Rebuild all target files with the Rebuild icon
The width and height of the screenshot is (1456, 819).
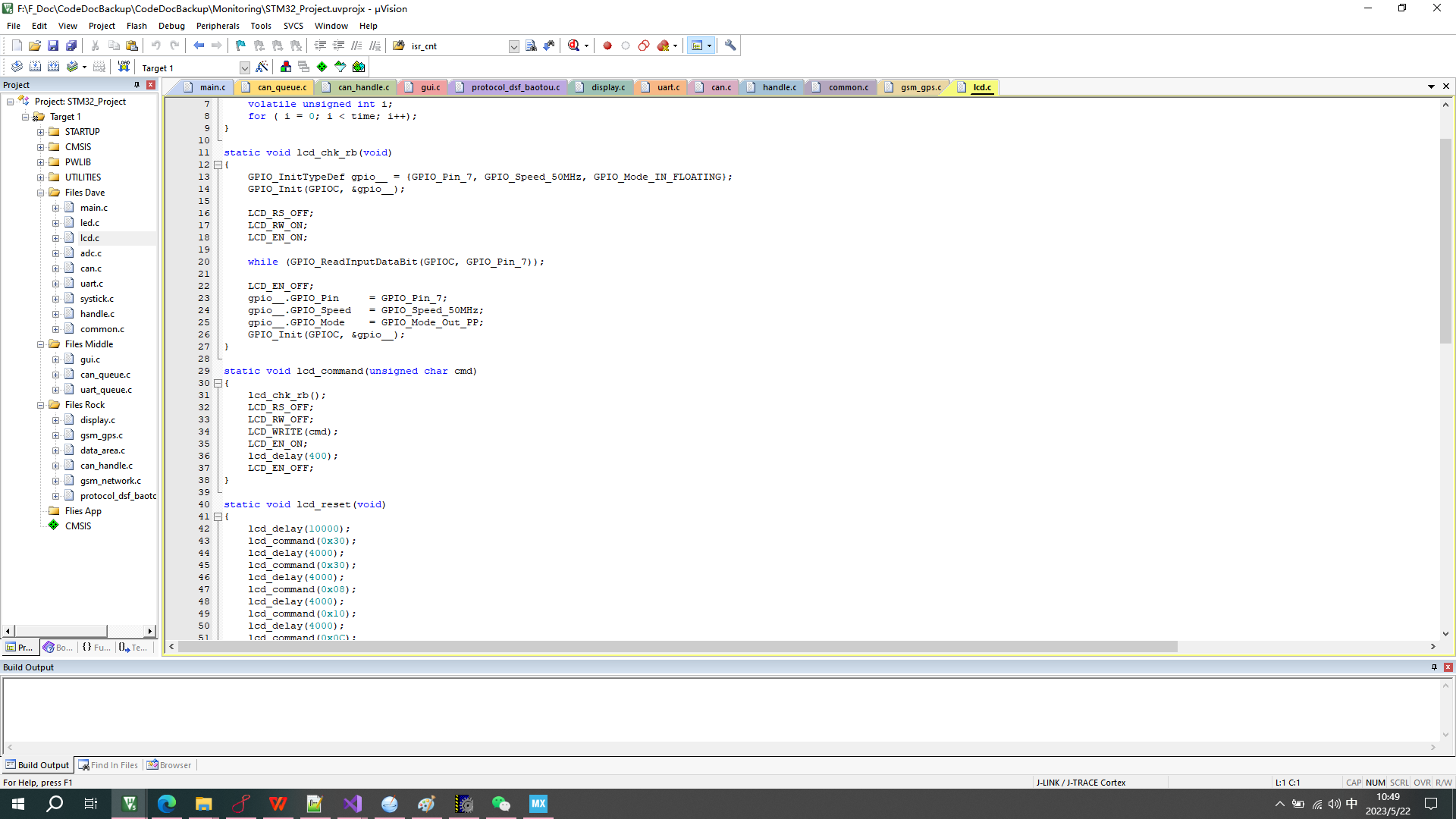point(53,67)
